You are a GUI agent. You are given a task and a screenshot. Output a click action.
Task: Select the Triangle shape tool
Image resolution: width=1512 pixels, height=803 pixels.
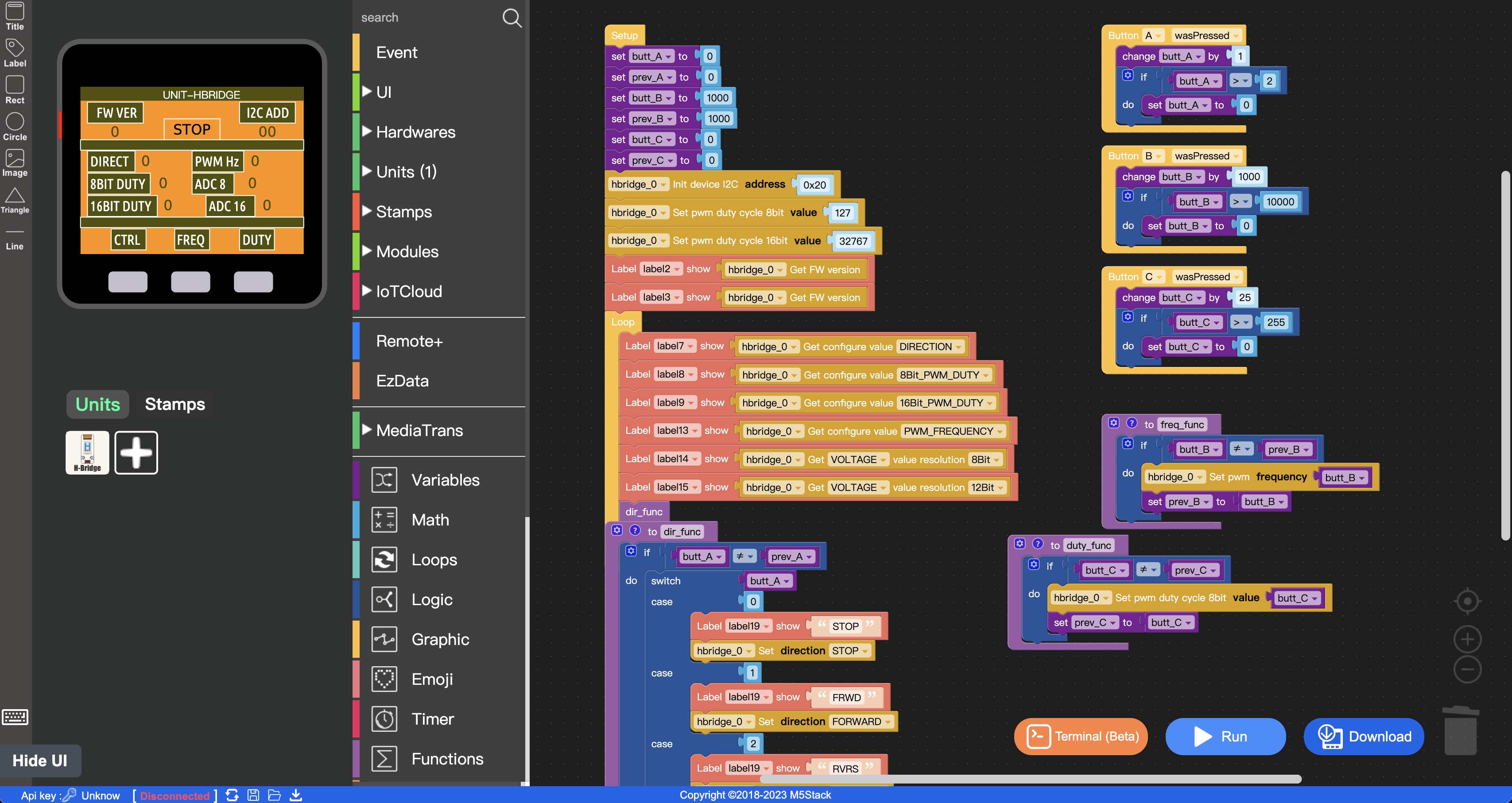pyautogui.click(x=15, y=200)
